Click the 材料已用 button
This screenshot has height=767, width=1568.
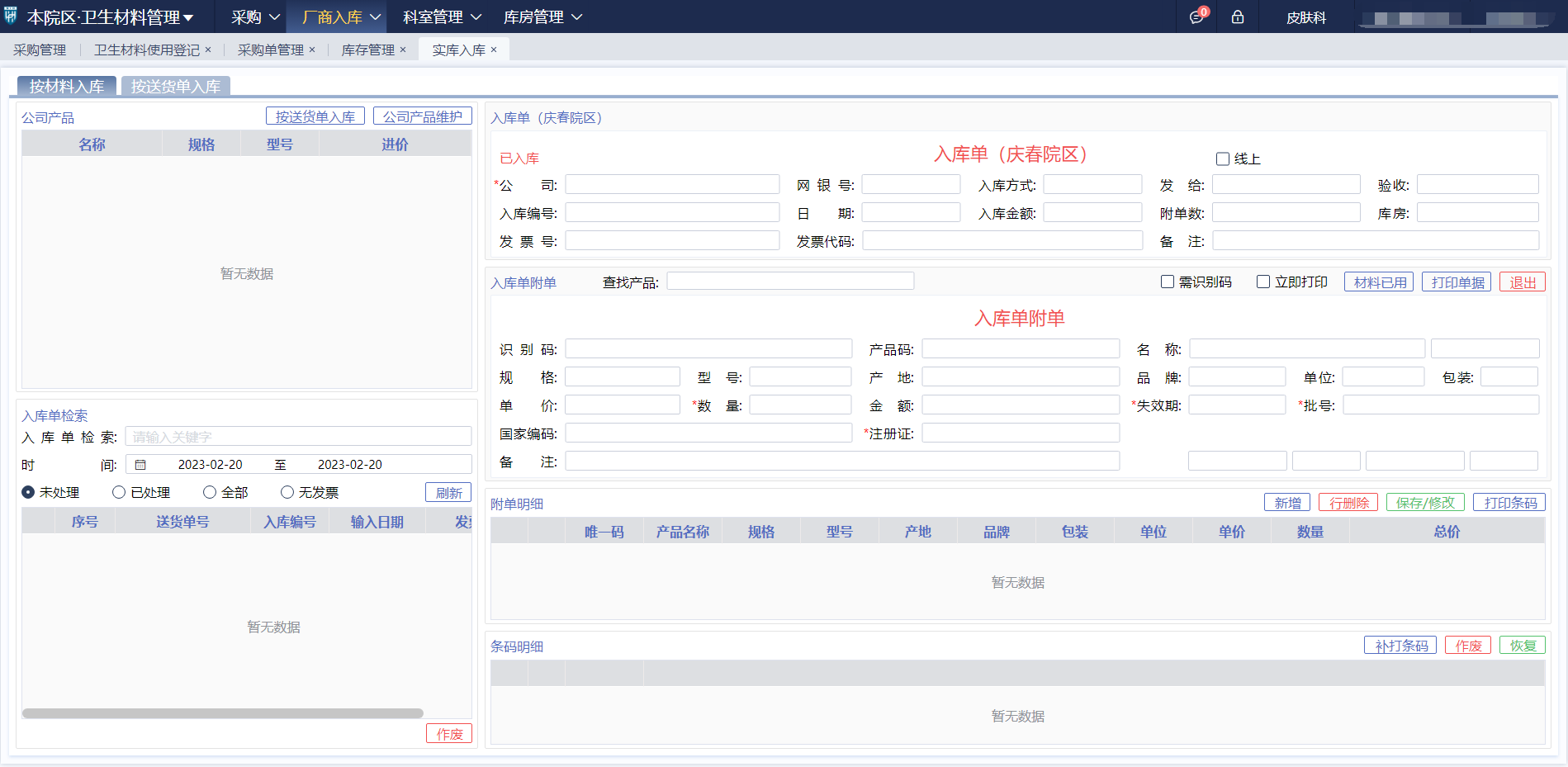tap(1379, 282)
